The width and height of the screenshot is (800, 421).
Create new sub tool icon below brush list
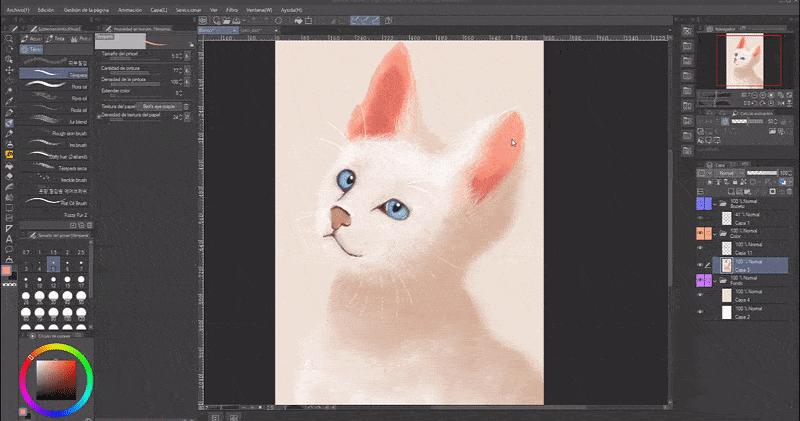tap(73, 225)
